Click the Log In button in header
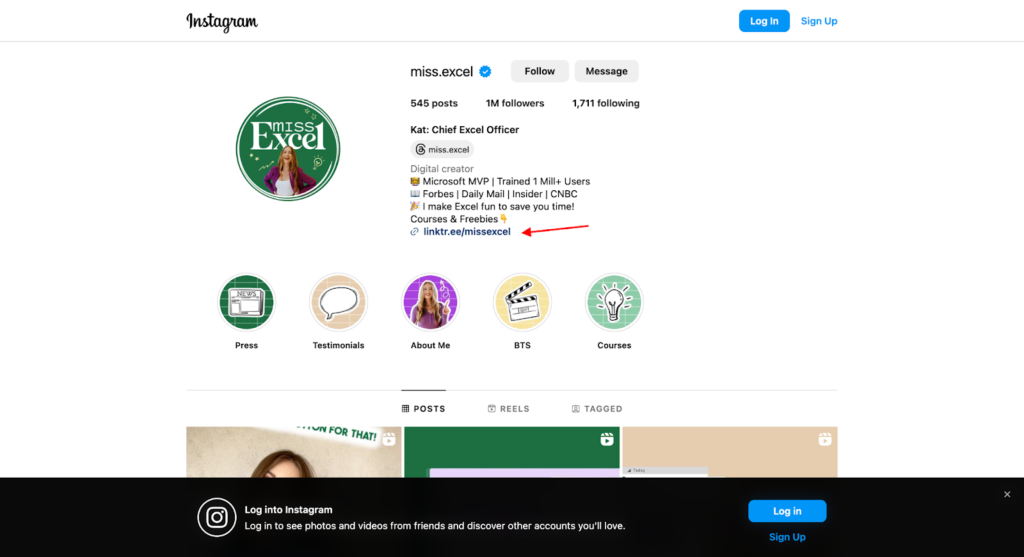 [x=764, y=21]
